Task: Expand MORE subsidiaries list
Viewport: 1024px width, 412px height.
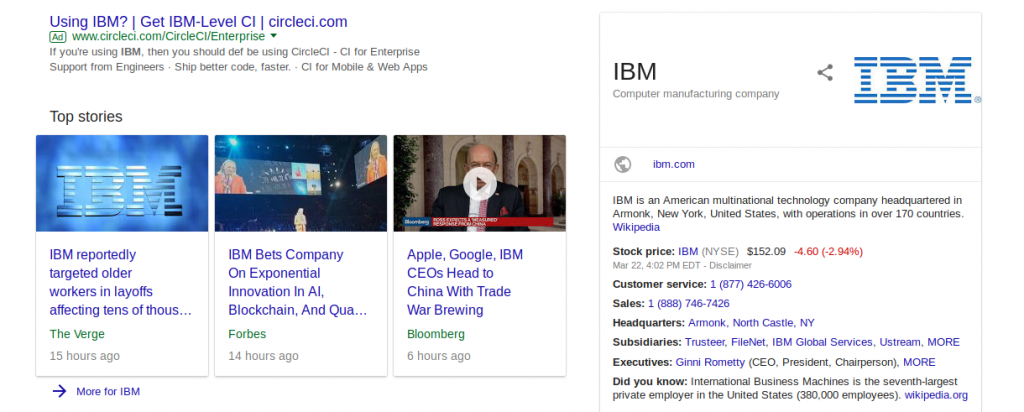Action: [943, 342]
